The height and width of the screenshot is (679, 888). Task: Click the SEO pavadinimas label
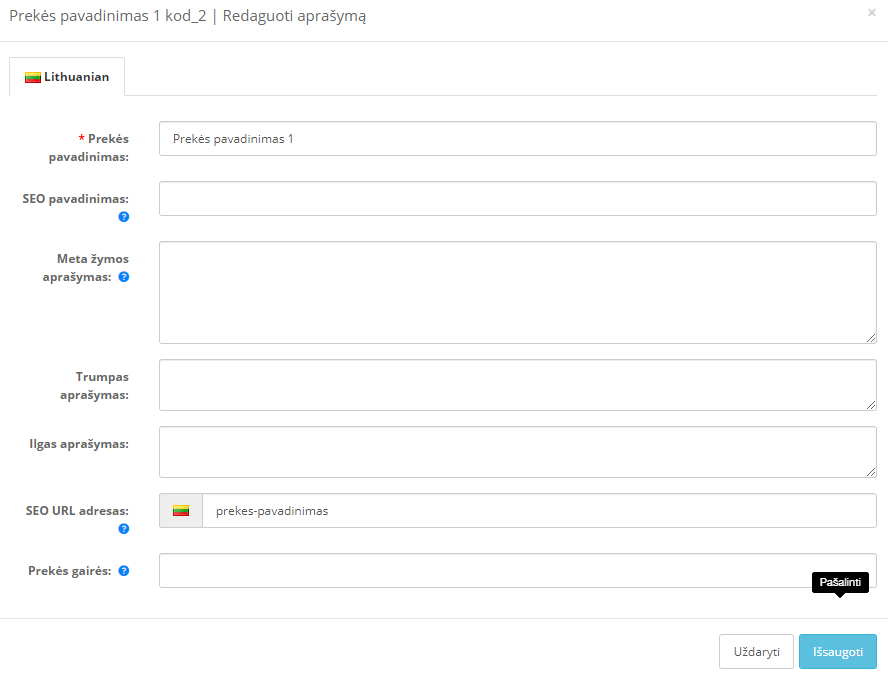(x=75, y=199)
